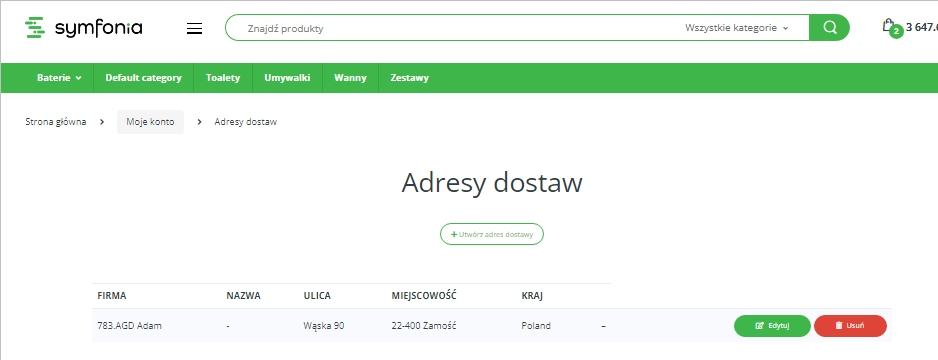Go to Moje konto breadcrumb

(x=150, y=122)
